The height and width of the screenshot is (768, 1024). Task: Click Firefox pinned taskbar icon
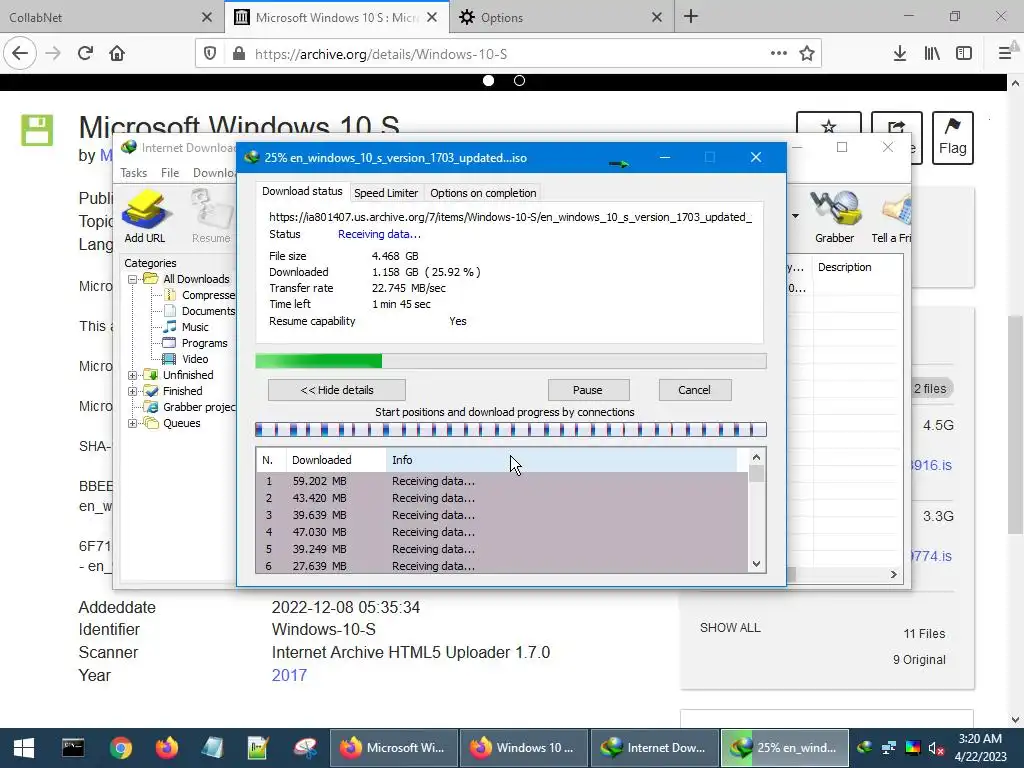click(x=167, y=748)
